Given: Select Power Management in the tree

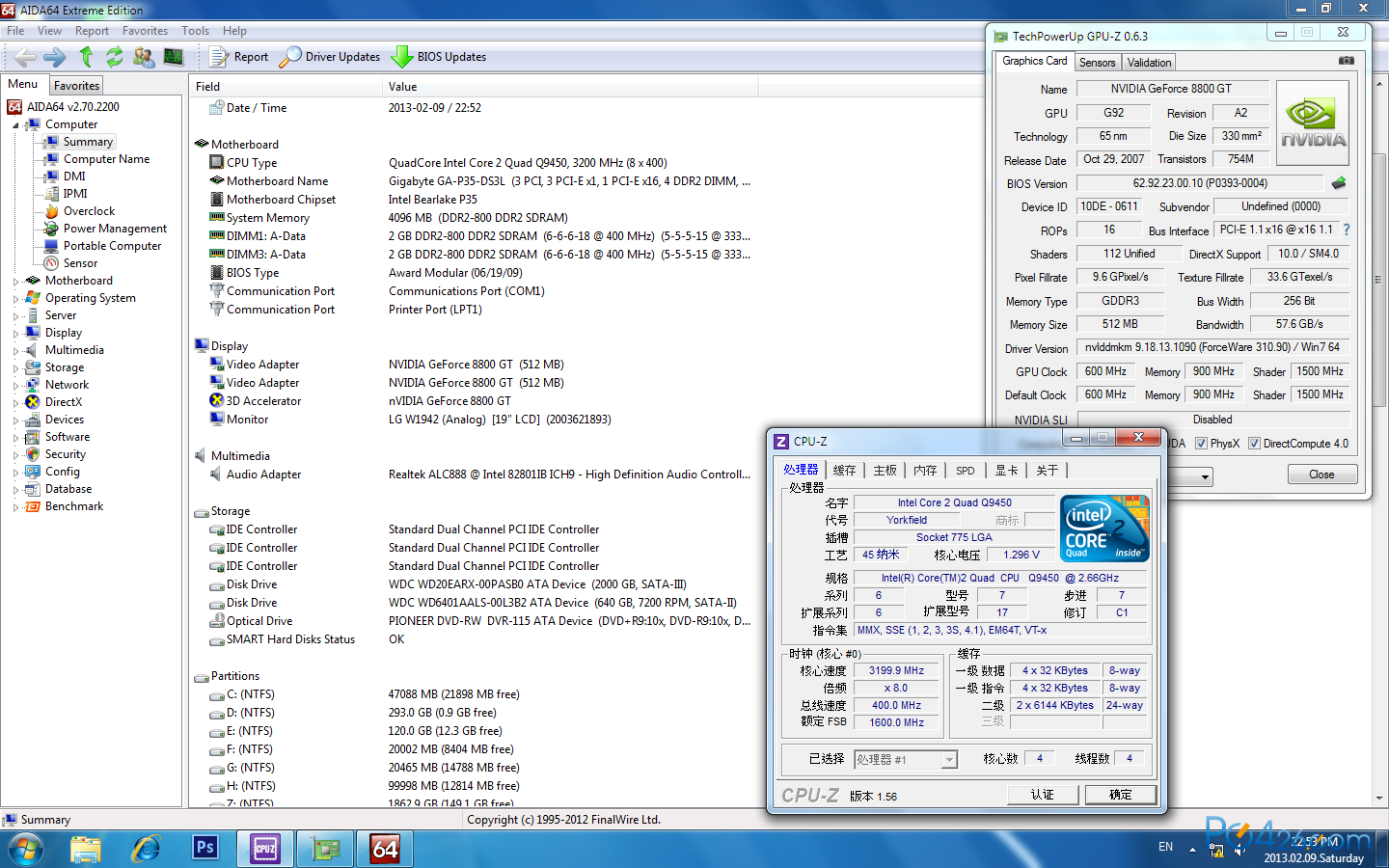Looking at the screenshot, I should point(115,229).
